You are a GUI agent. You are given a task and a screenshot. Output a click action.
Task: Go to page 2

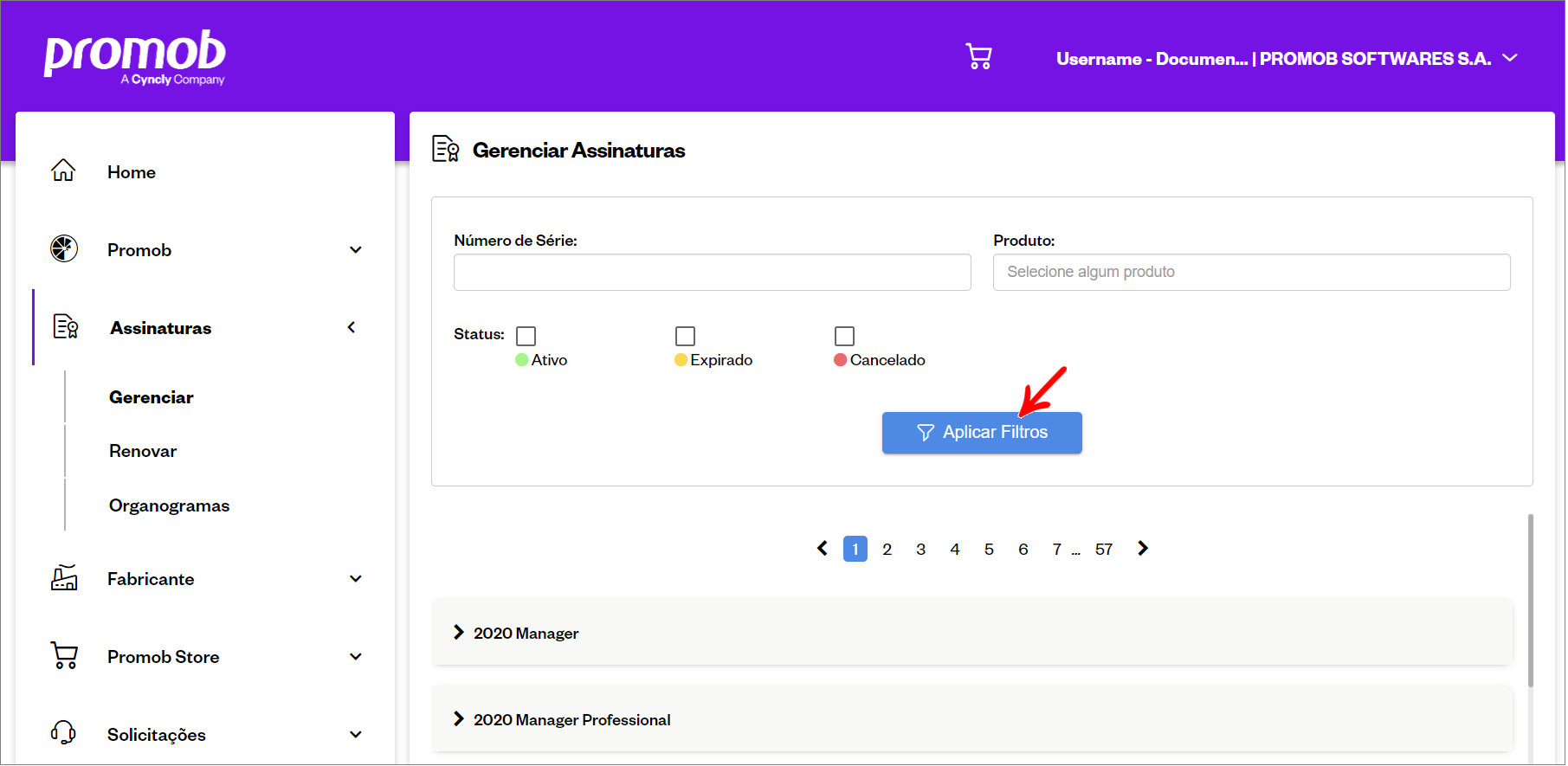[x=887, y=549]
